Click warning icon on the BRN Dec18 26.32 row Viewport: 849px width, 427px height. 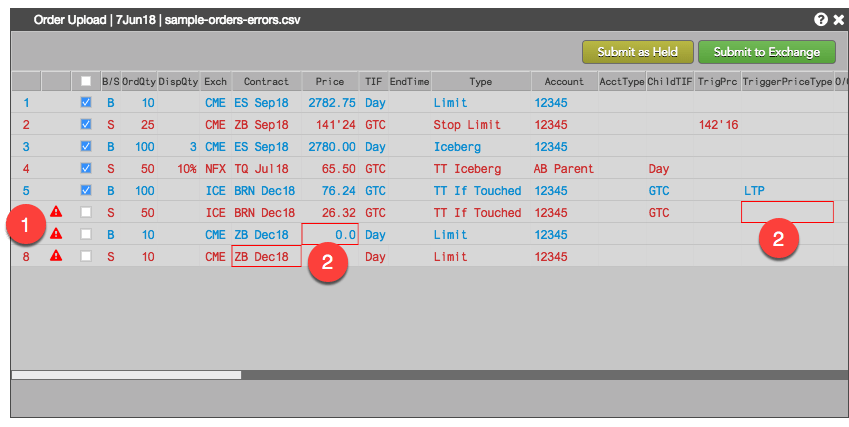click(x=56, y=212)
